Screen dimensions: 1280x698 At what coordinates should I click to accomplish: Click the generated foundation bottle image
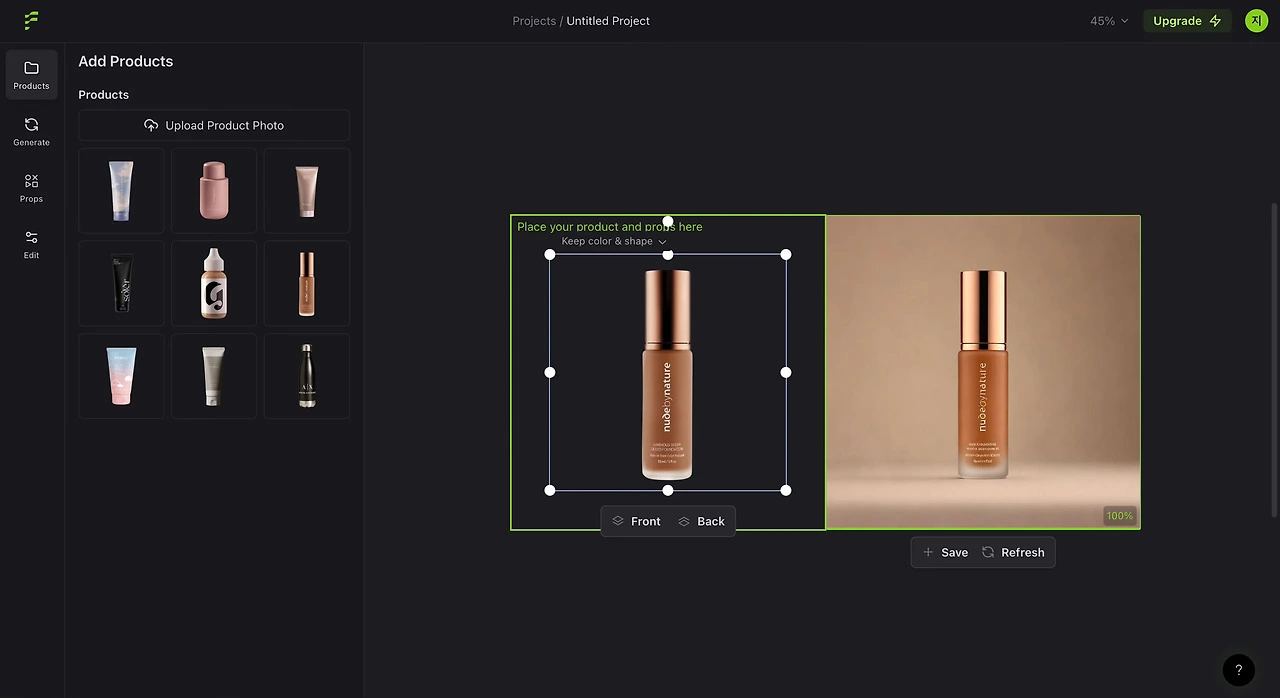pos(983,372)
